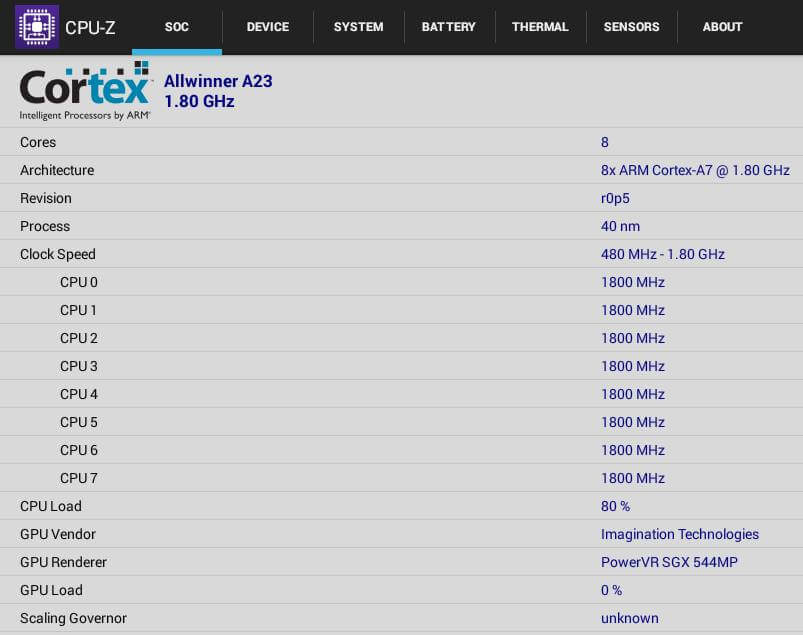Open the ABOUT tab
The height and width of the screenshot is (635, 803).
point(722,27)
